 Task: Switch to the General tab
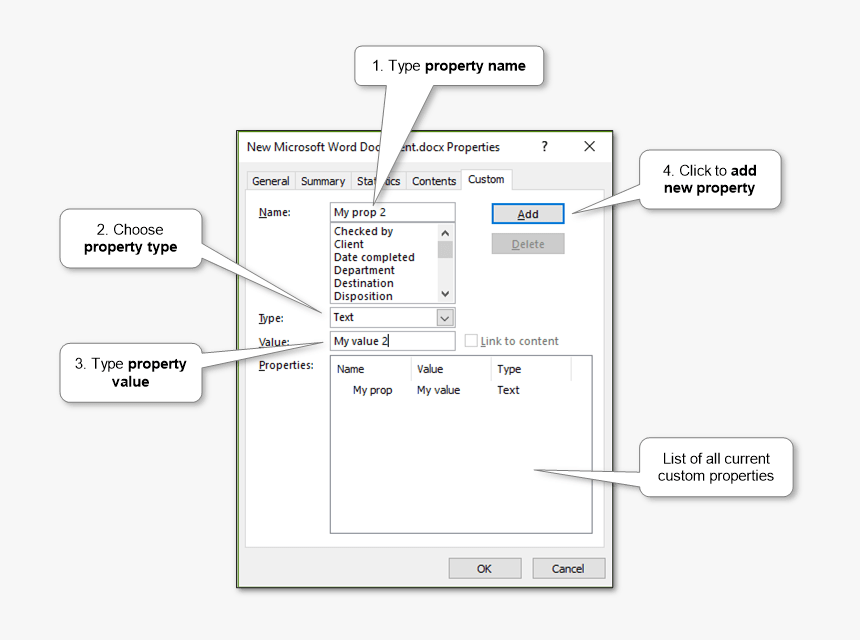(x=270, y=181)
